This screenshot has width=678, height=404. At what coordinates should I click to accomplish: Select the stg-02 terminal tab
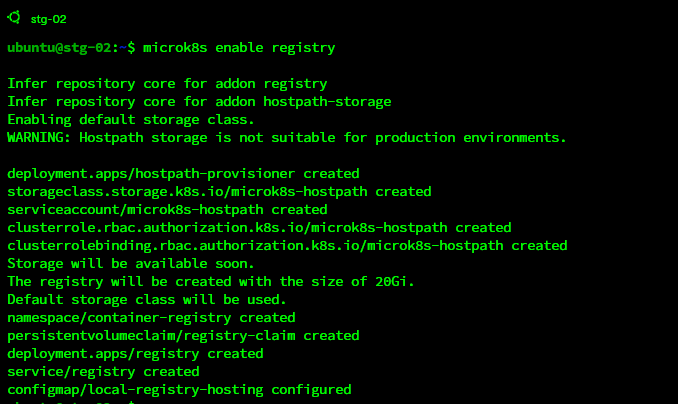pyautogui.click(x=40, y=18)
